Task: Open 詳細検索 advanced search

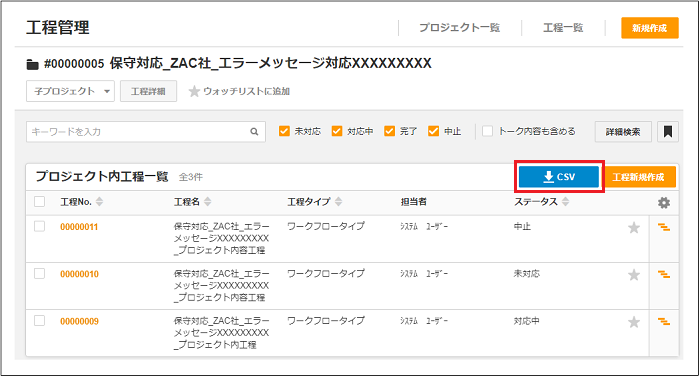Action: (623, 132)
